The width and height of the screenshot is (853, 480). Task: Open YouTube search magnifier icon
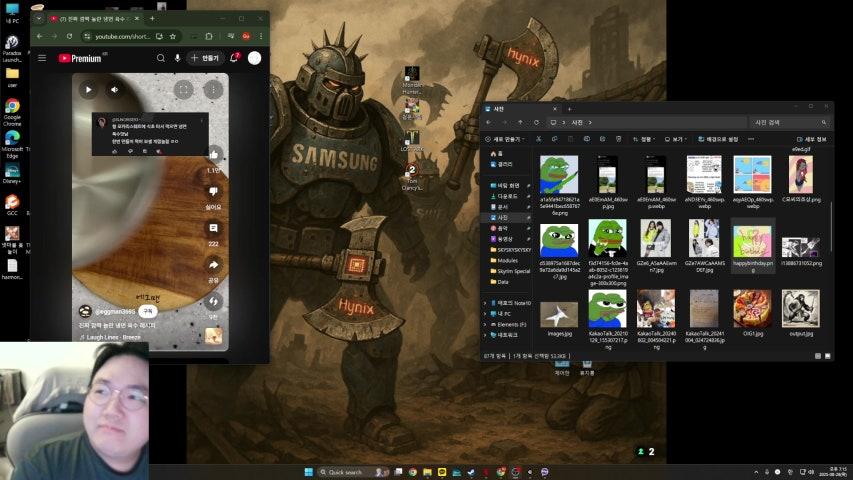point(160,58)
